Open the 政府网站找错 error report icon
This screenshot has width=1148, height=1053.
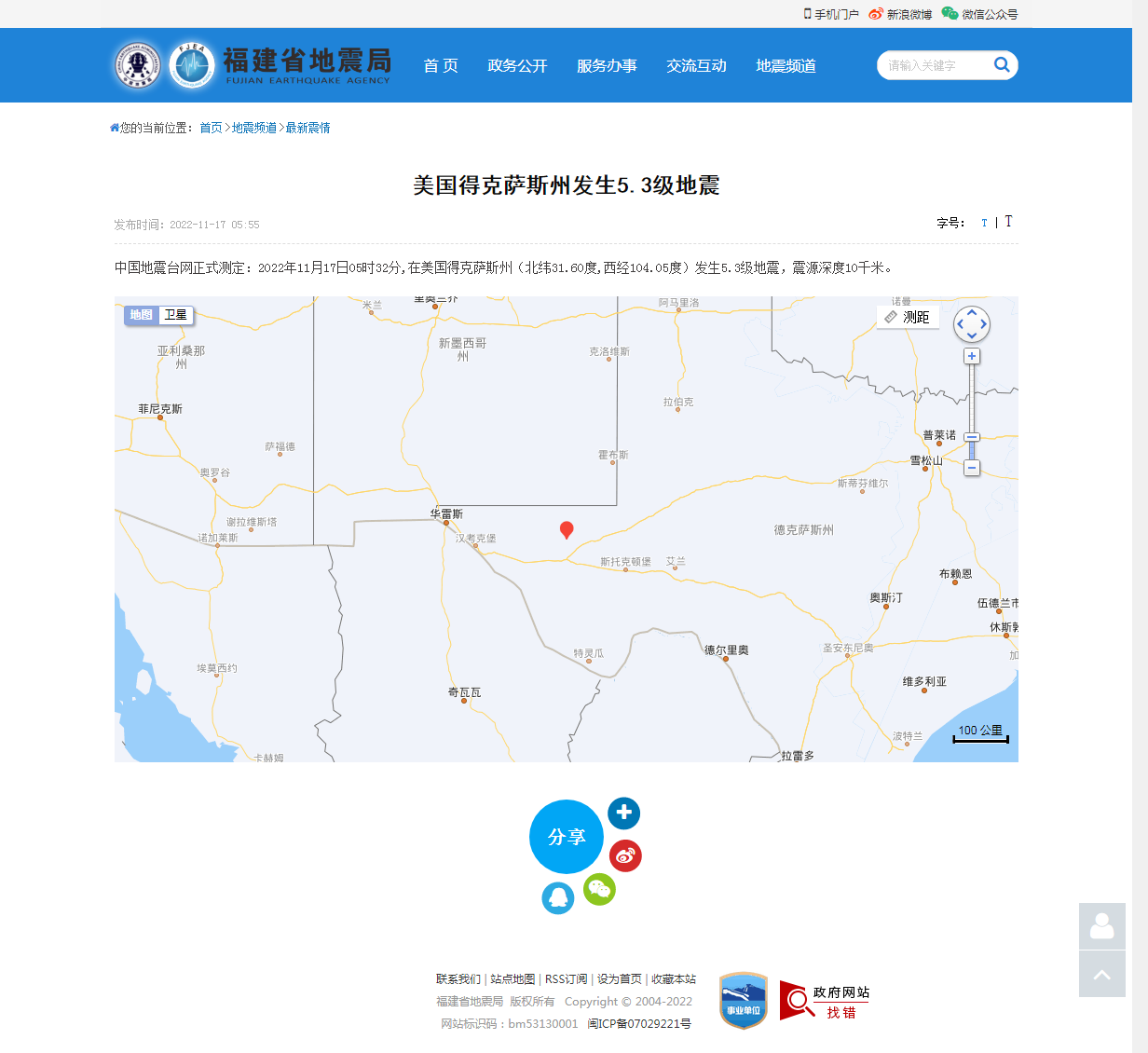point(824,1002)
